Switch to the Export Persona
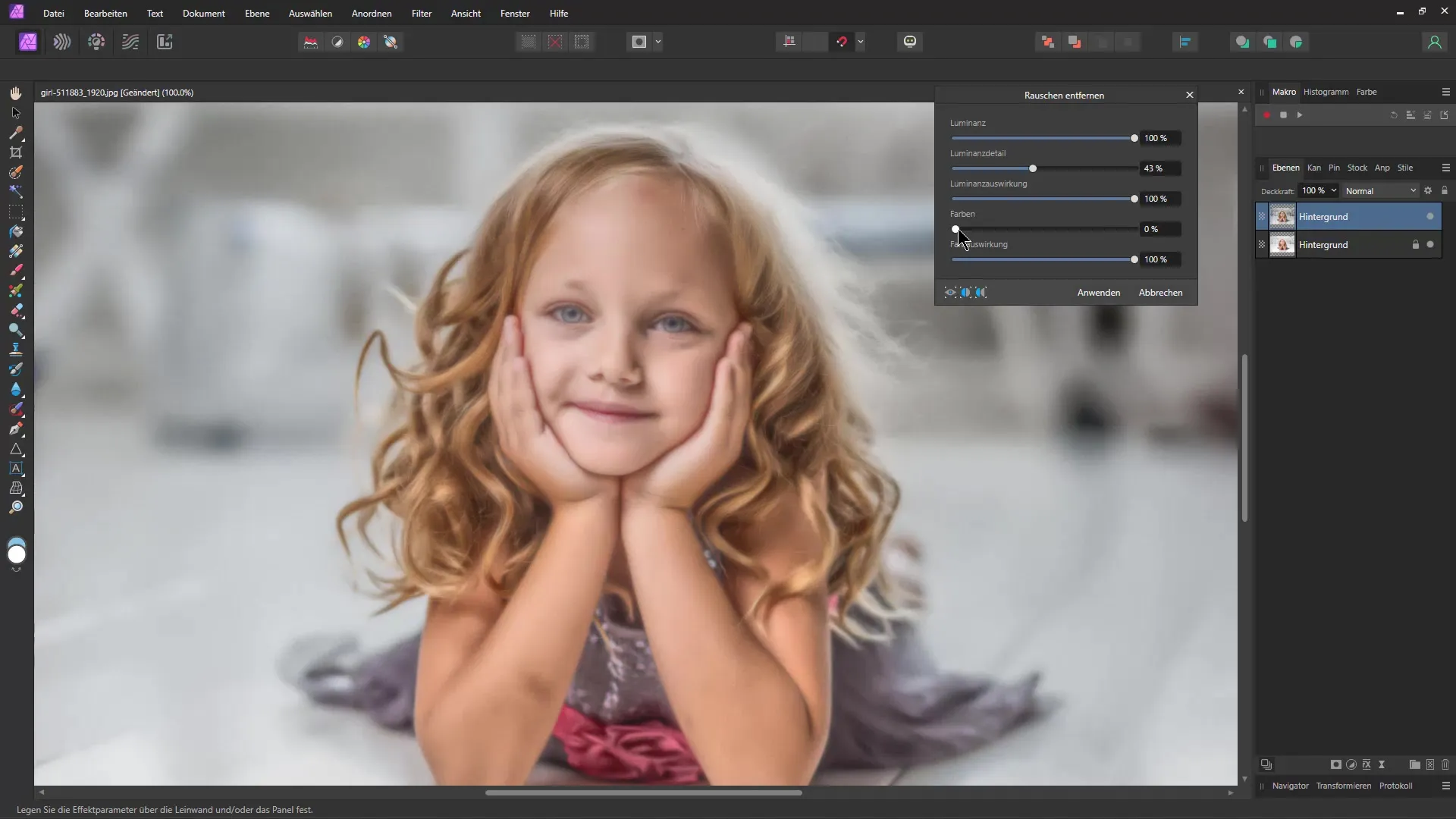1456x819 pixels. [x=165, y=42]
